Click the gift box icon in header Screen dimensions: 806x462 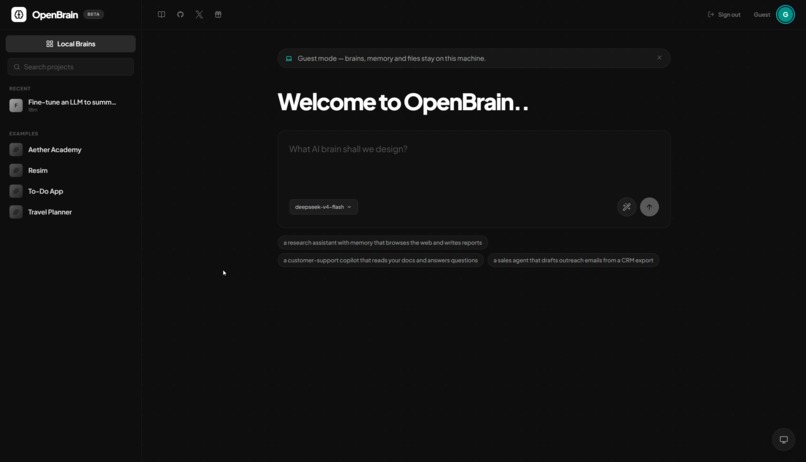218,14
